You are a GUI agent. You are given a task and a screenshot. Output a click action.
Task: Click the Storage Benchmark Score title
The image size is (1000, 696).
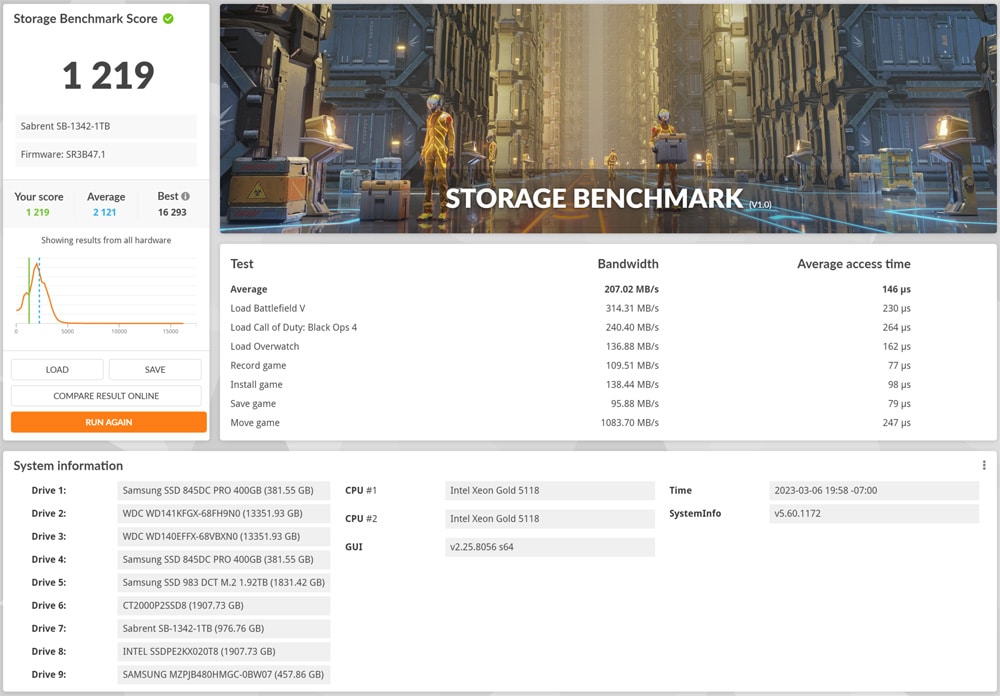point(85,19)
